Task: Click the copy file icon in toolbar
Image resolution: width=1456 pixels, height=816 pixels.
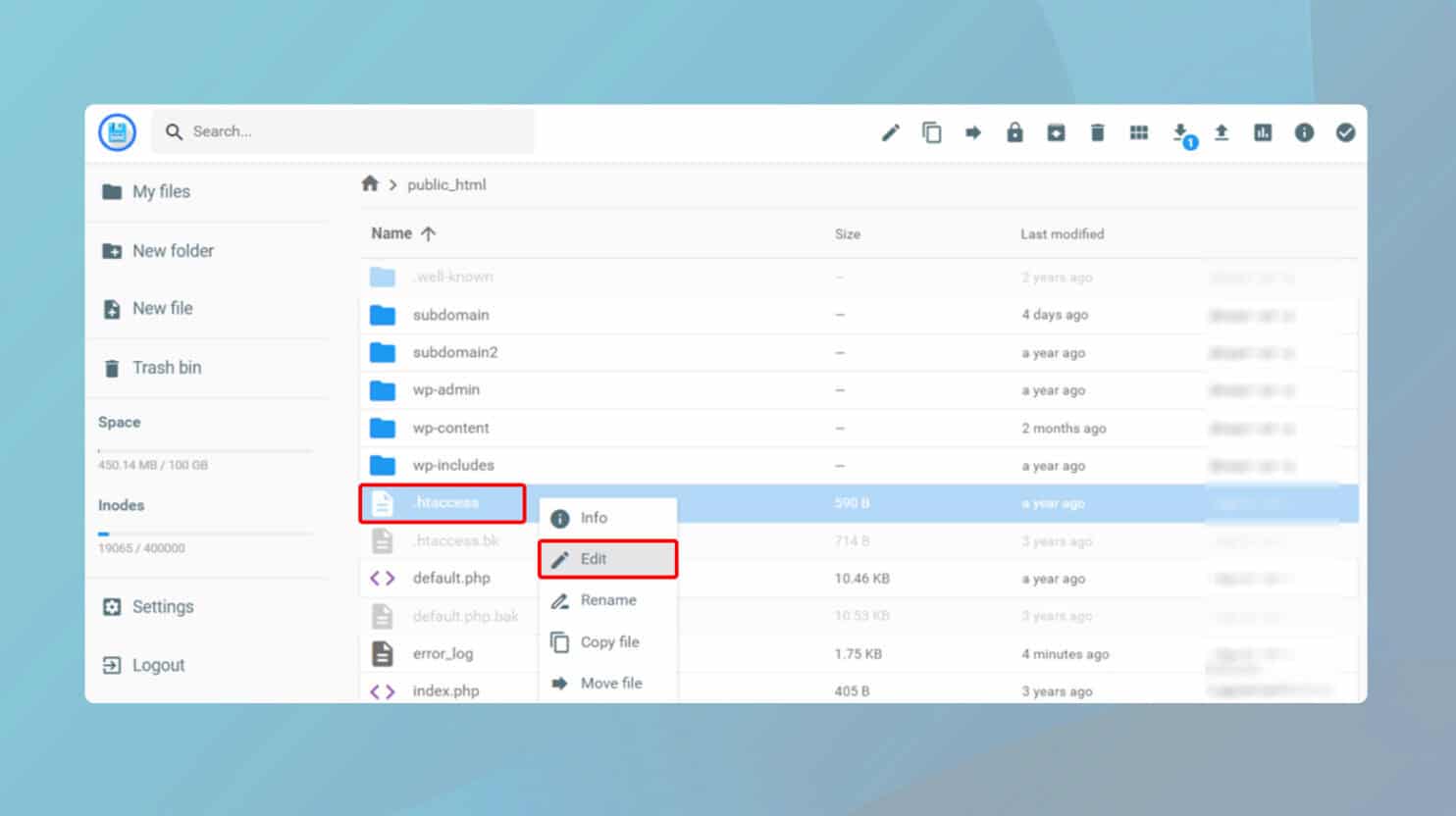Action: [x=932, y=132]
